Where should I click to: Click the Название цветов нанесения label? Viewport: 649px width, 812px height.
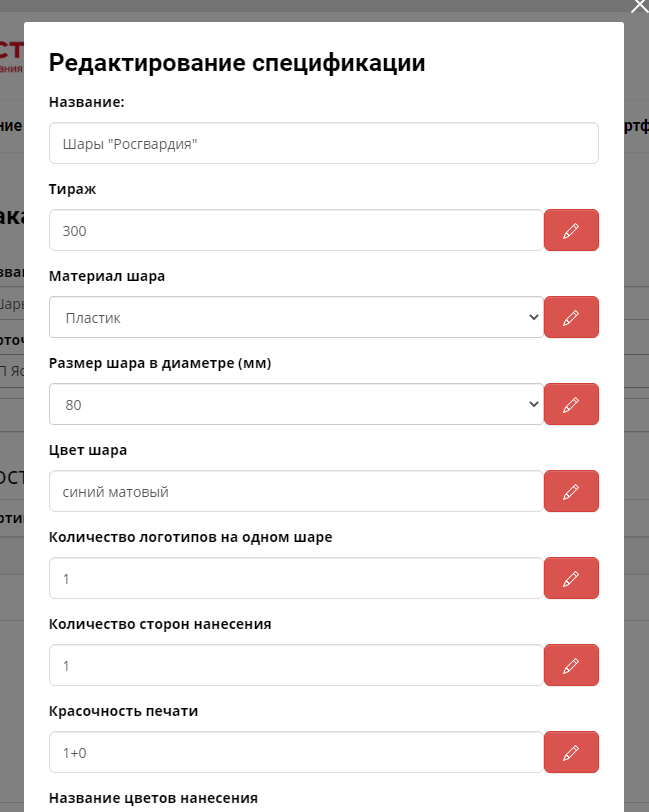[x=153, y=798]
